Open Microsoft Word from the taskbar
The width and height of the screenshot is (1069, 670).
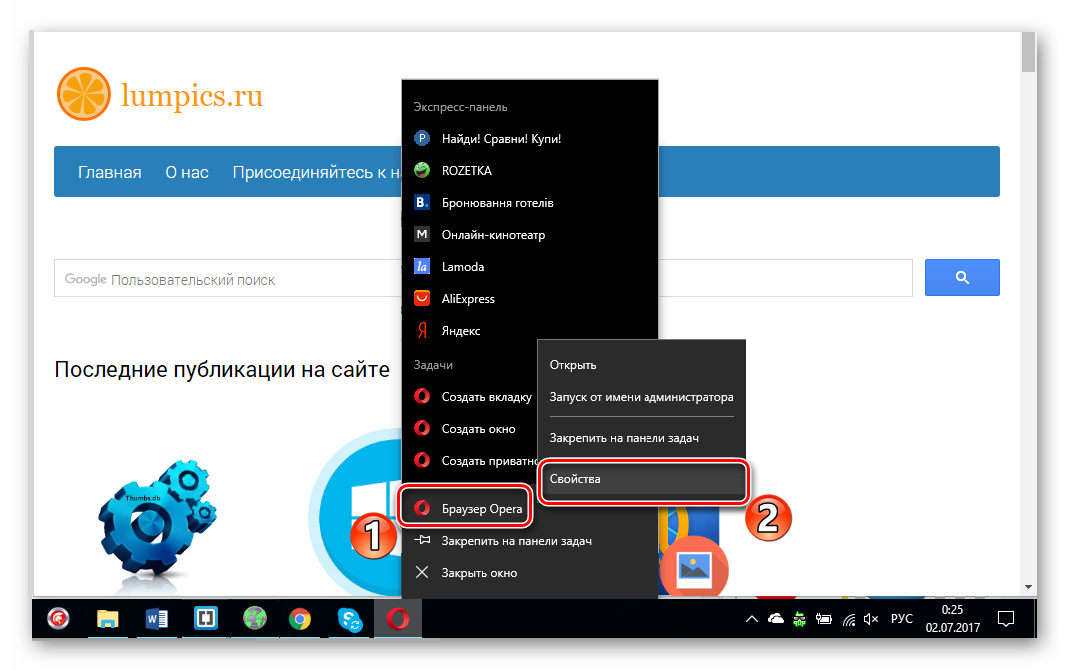pyautogui.click(x=157, y=619)
